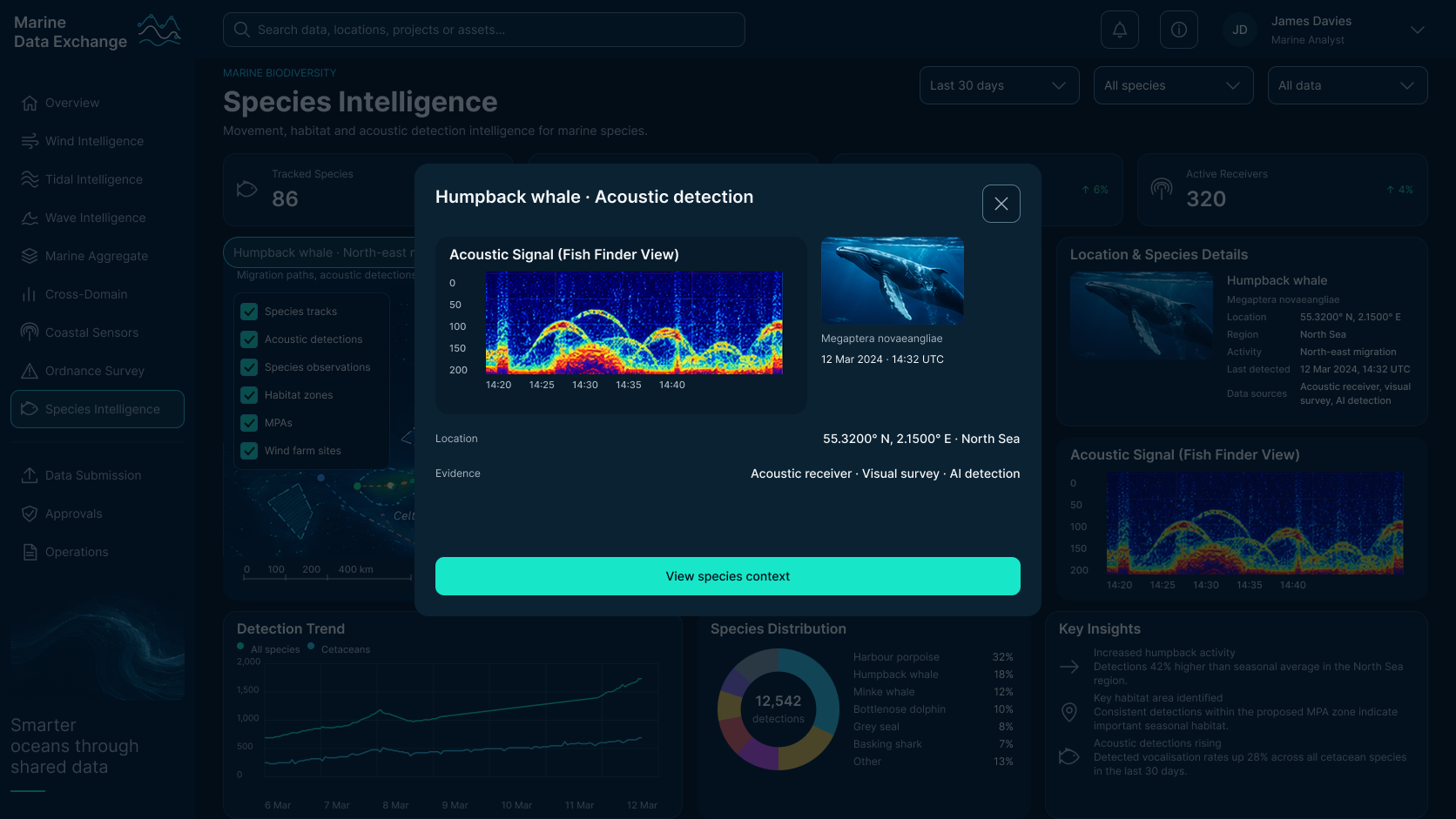Click the Wind Intelligence icon
1456x819 pixels.
30,141
